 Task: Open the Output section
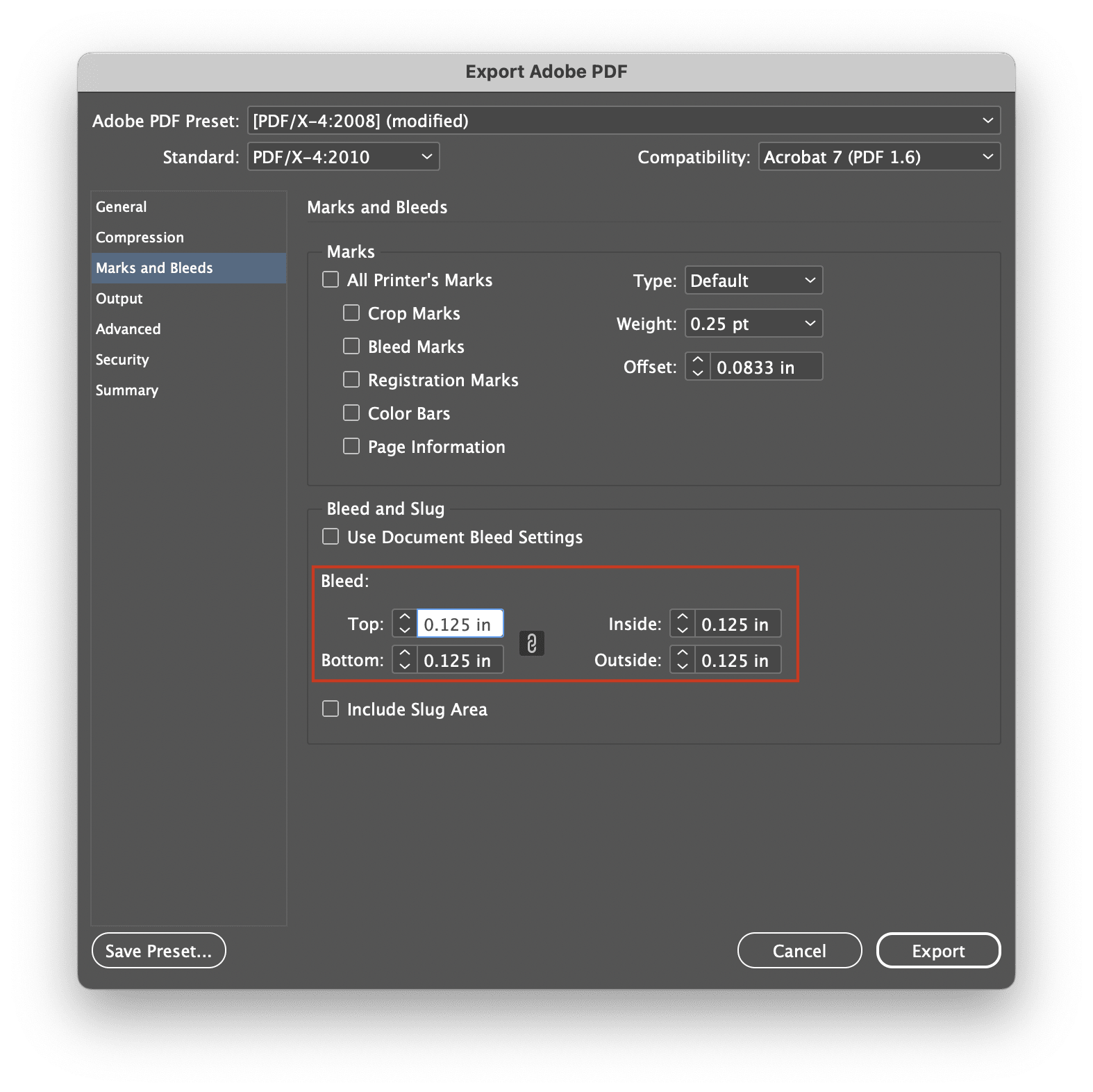(x=188, y=298)
